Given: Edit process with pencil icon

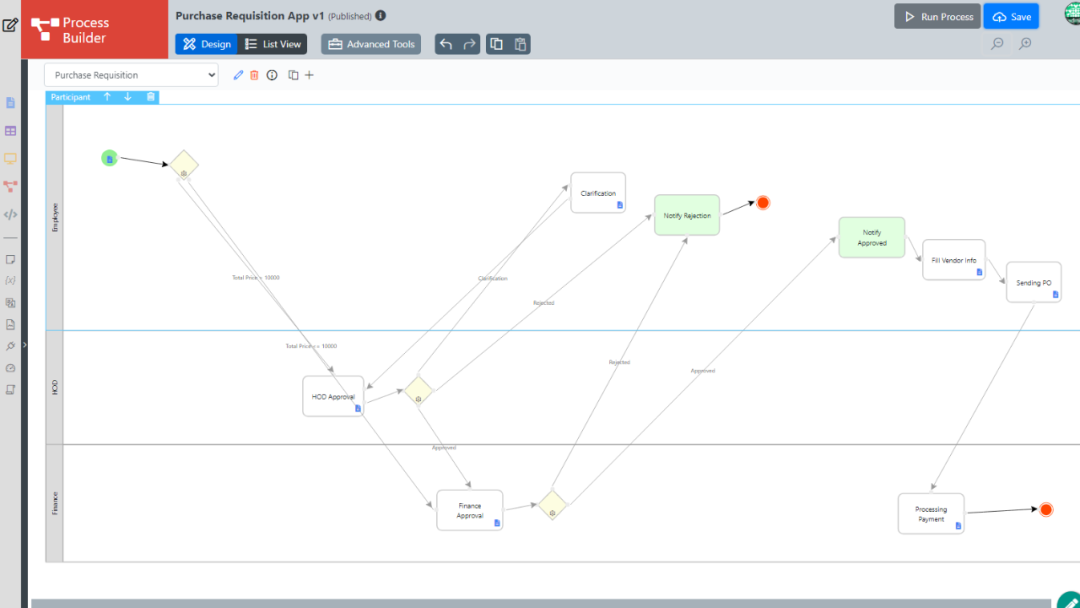Looking at the screenshot, I should (x=238, y=75).
